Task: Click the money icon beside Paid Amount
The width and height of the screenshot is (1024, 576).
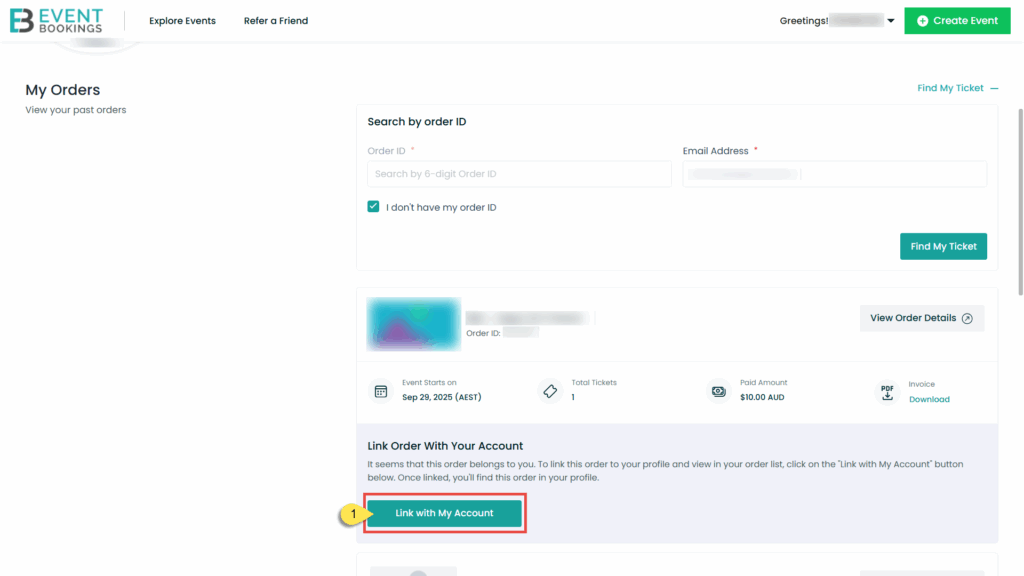Action: click(x=718, y=391)
